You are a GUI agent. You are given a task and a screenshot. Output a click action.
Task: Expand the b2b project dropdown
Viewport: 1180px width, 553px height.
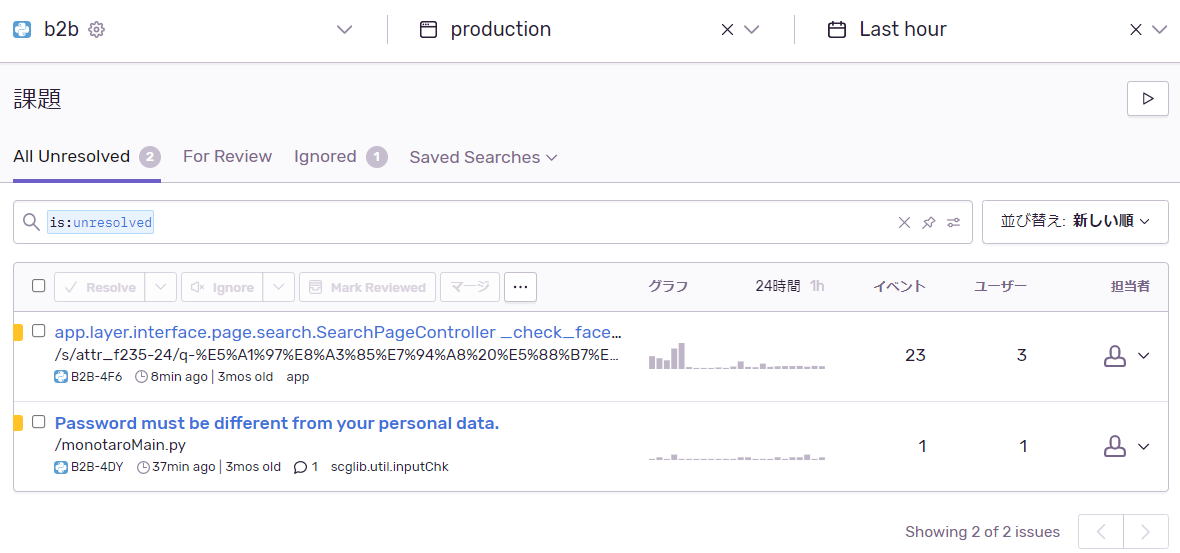click(x=344, y=30)
